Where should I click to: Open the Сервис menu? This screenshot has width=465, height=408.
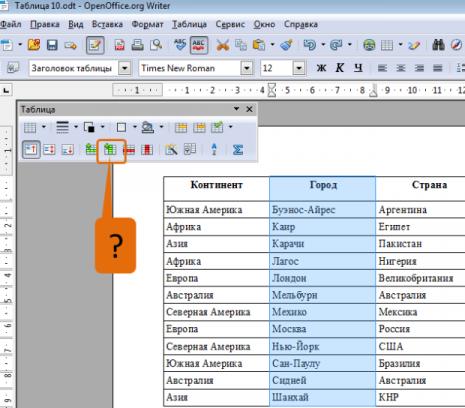(x=230, y=24)
